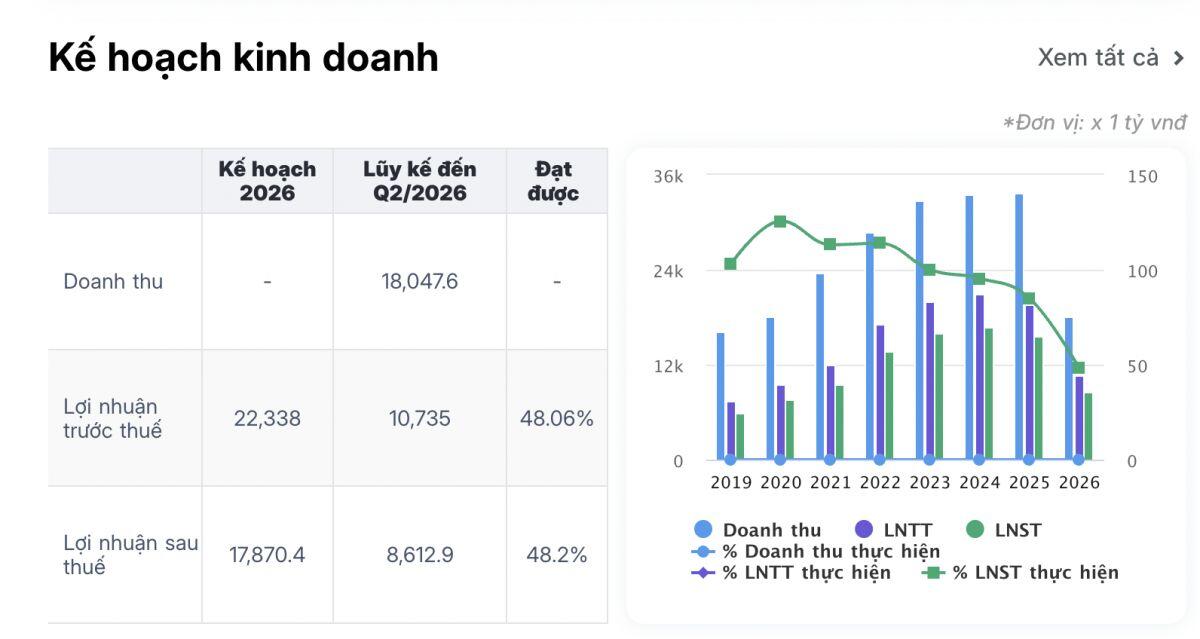Toggle "% LNTT thực hiện" legend entry
Image resolution: width=1200 pixels, height=639 pixels.
[791, 572]
